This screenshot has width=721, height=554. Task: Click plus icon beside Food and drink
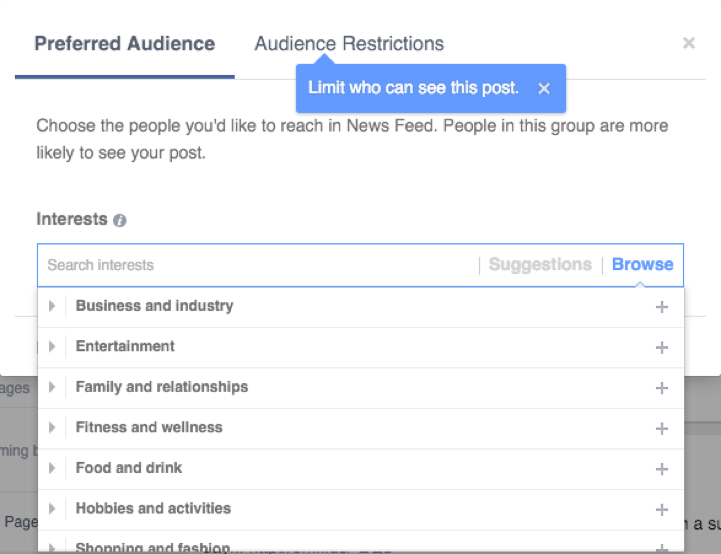coord(661,469)
